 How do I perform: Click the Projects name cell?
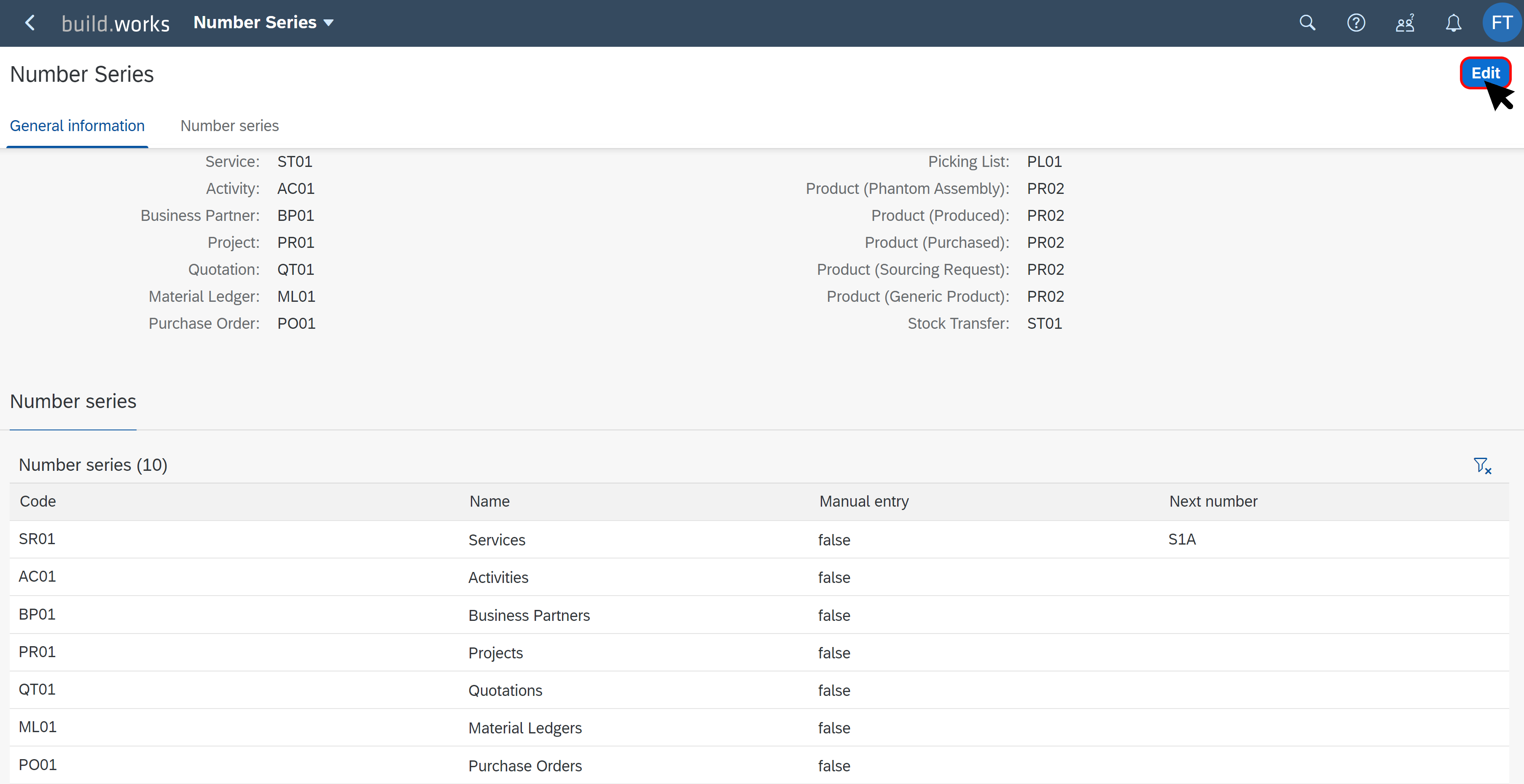(x=495, y=652)
